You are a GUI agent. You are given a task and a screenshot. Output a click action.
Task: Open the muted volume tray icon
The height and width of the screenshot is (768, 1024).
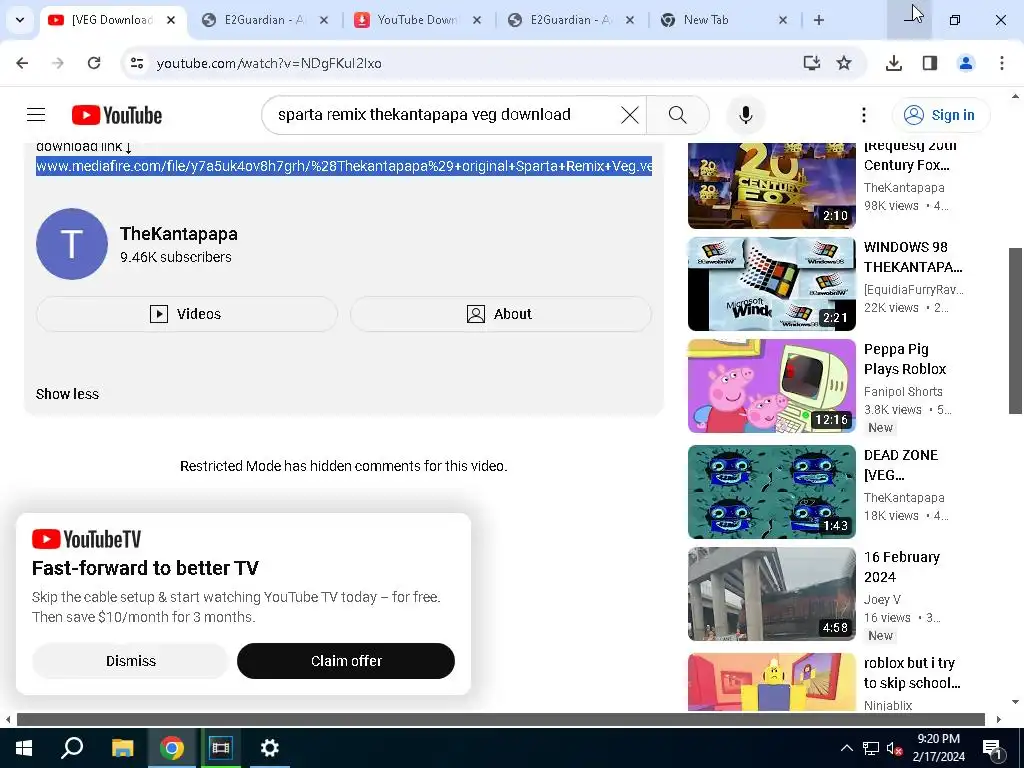point(895,748)
